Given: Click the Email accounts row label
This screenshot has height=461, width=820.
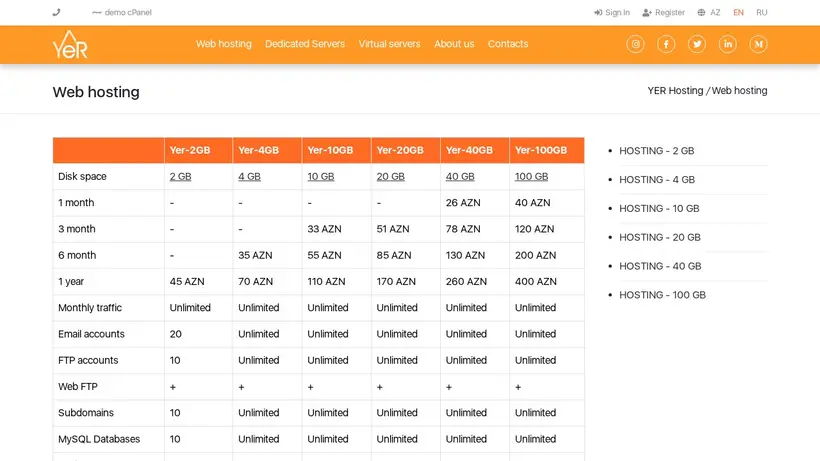Looking at the screenshot, I should click(x=91, y=334).
